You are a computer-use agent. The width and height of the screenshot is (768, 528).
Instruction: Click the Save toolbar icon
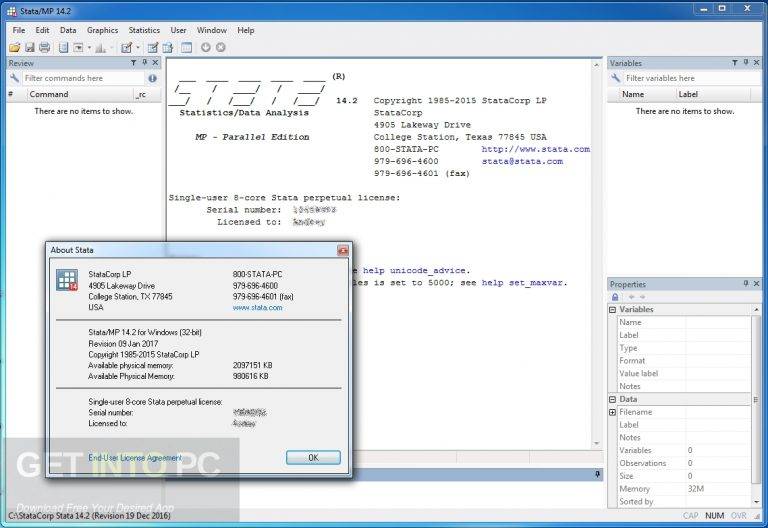click(x=30, y=48)
